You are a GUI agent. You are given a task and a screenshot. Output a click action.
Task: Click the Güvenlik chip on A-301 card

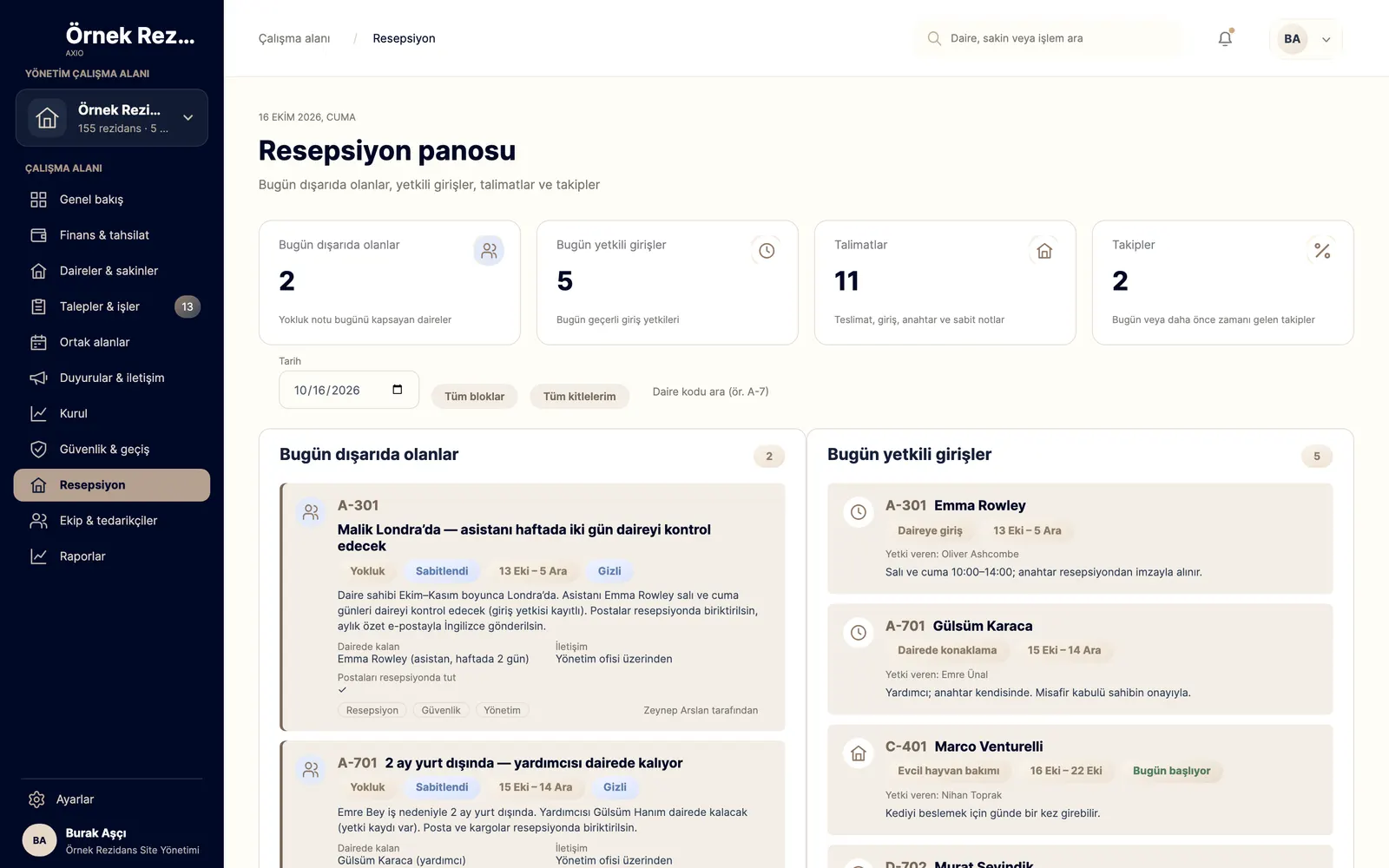point(441,710)
